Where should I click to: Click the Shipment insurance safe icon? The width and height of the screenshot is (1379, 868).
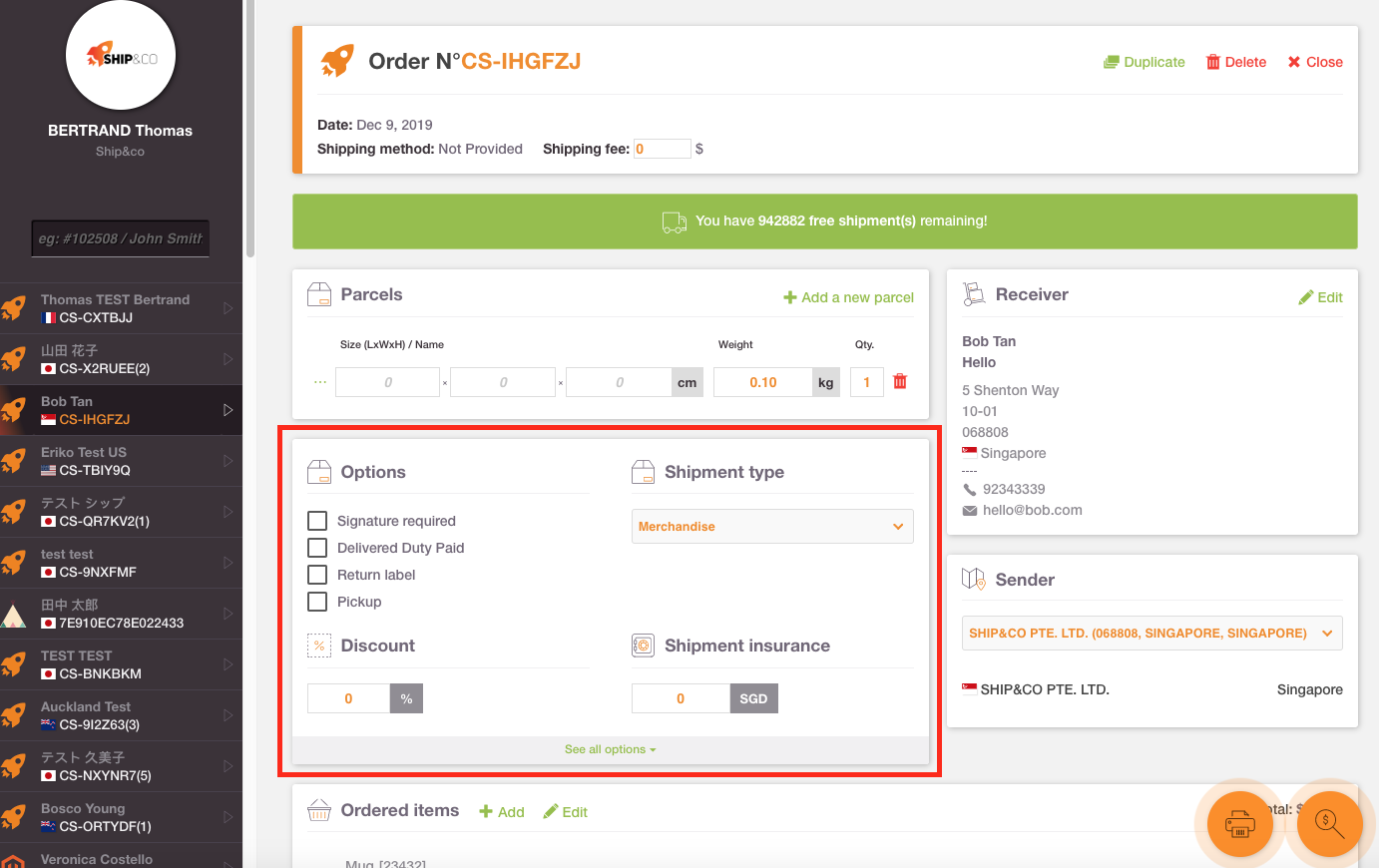pyautogui.click(x=644, y=646)
